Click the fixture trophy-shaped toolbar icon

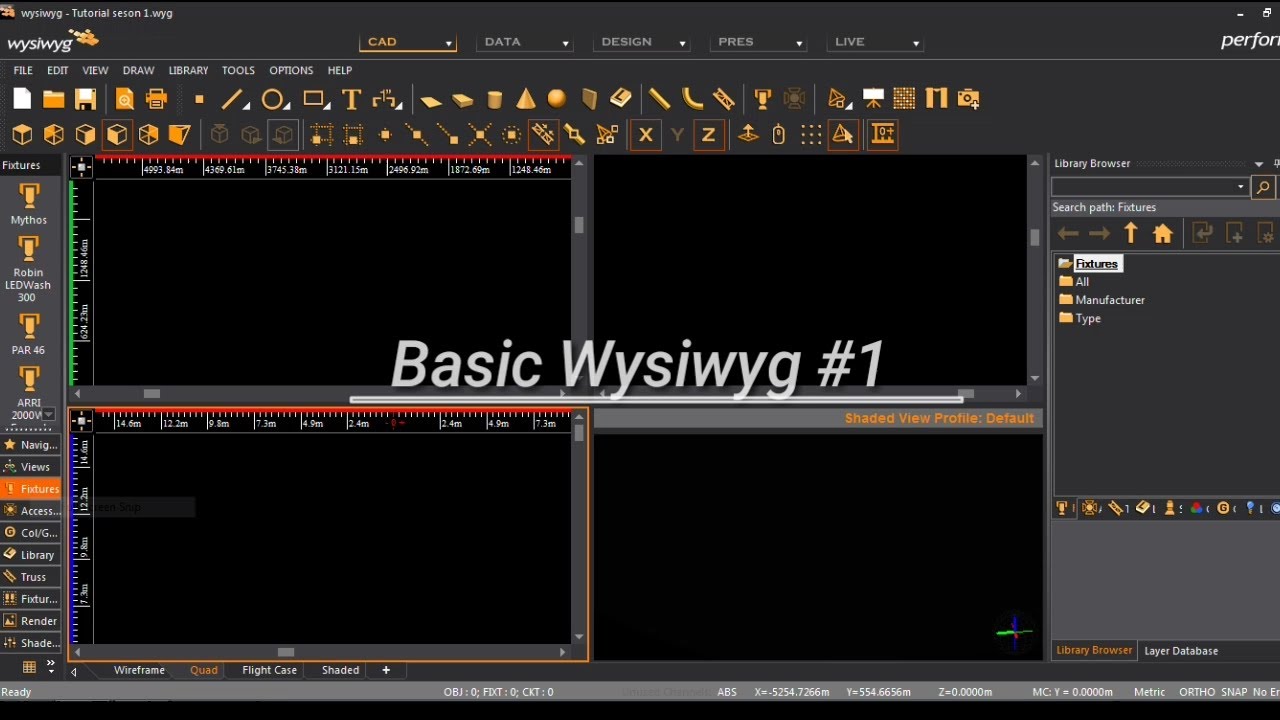(x=763, y=98)
